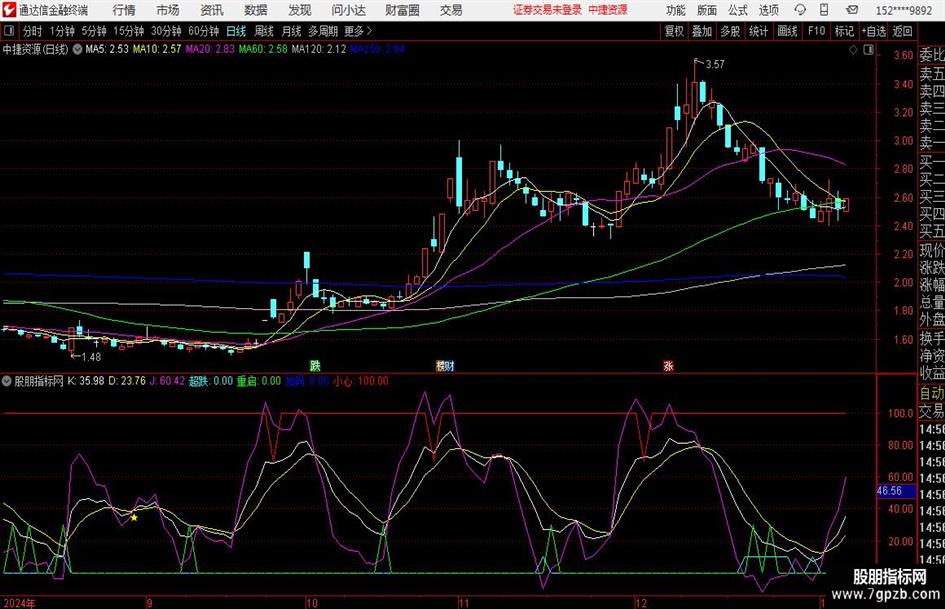Click the MA120: 2.12 label
The width and height of the screenshot is (945, 609).
click(x=318, y=49)
